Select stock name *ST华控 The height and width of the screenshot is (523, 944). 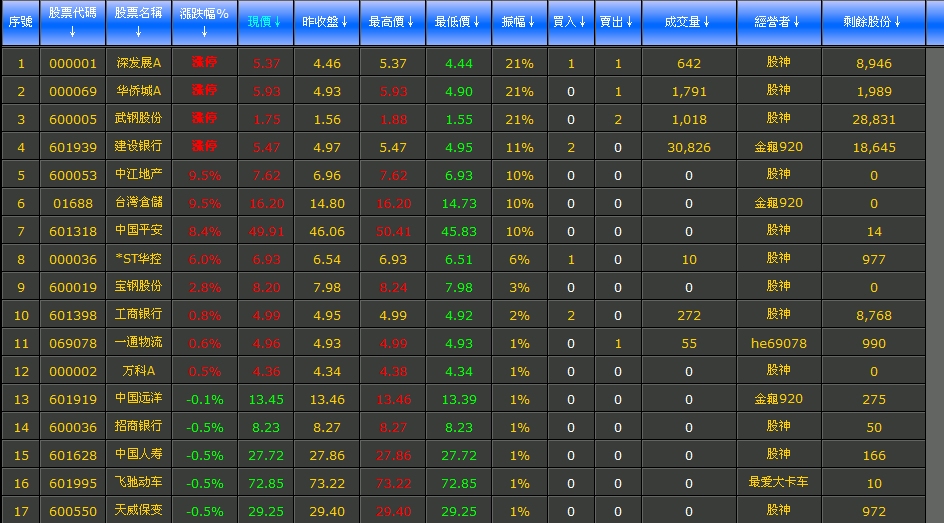138,259
